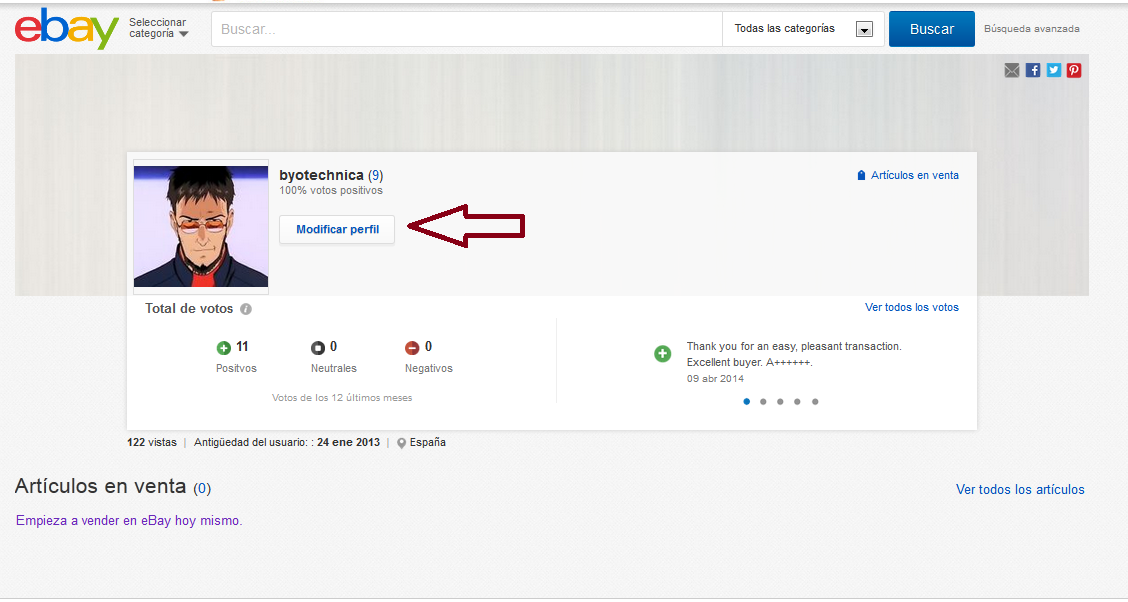Click the member since date 24 ene 2013

tap(348, 442)
